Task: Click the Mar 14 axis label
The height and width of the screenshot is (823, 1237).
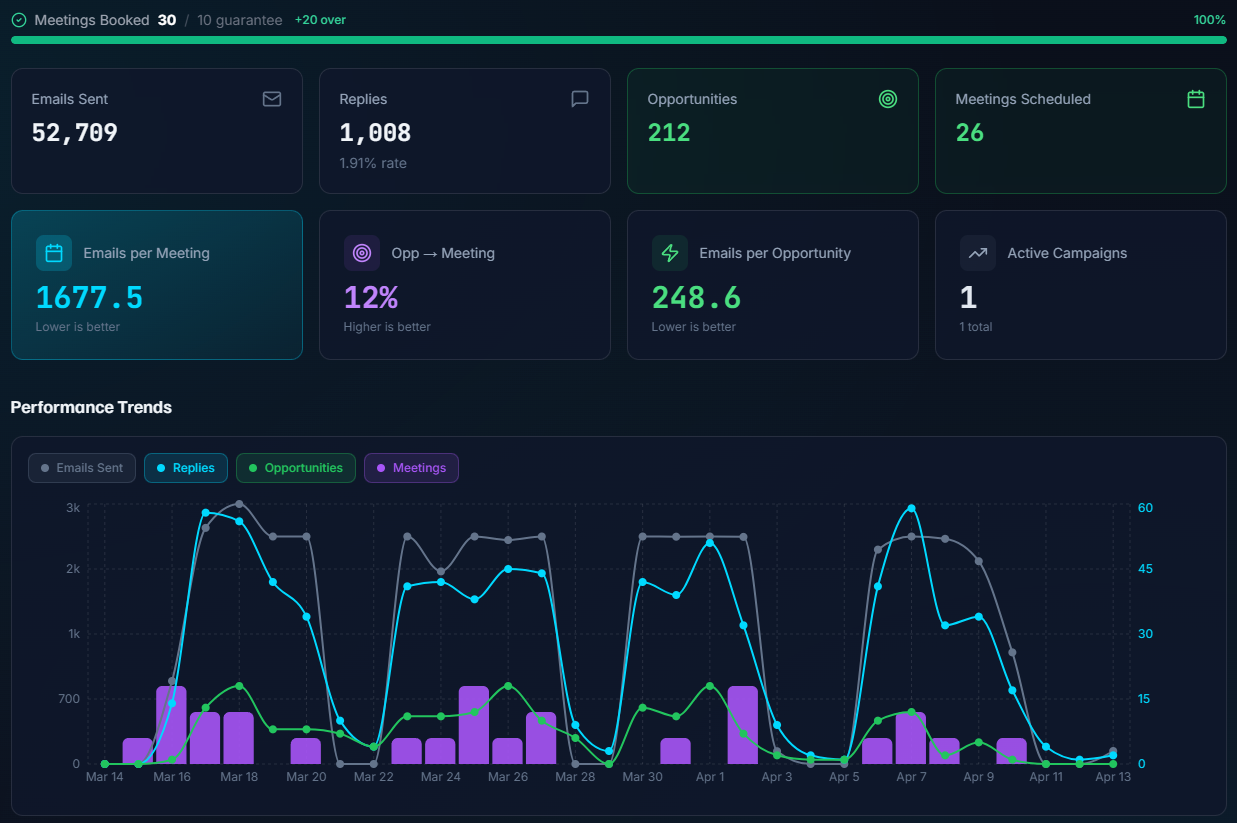Action: point(105,777)
